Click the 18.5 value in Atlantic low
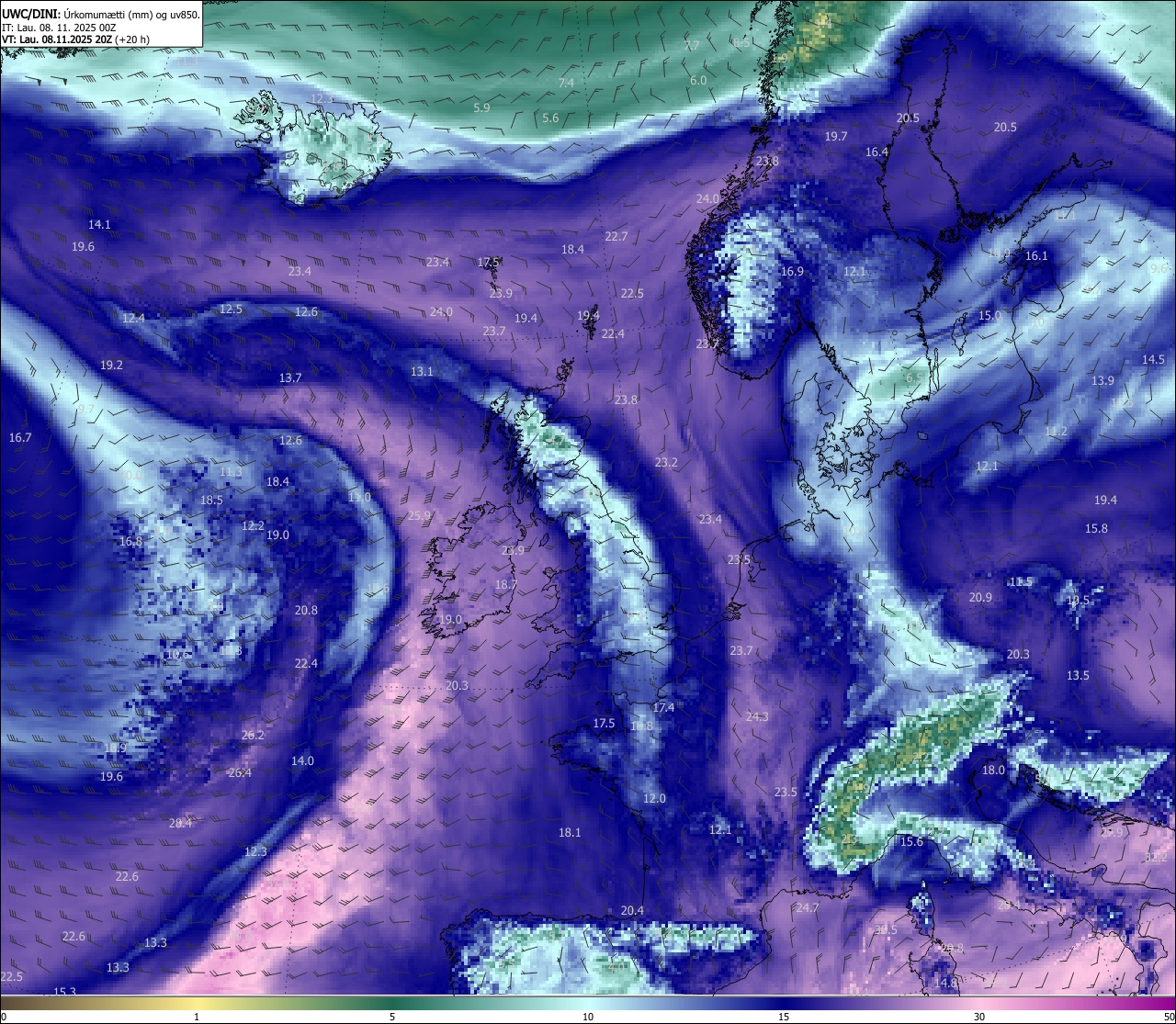The image size is (1176, 1024). 211,500
